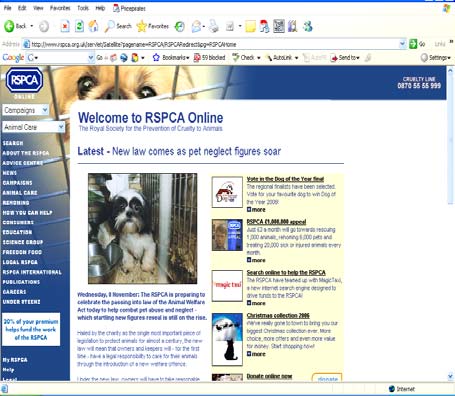
Task: Click Christmas collection 2006 link
Action: point(278,315)
